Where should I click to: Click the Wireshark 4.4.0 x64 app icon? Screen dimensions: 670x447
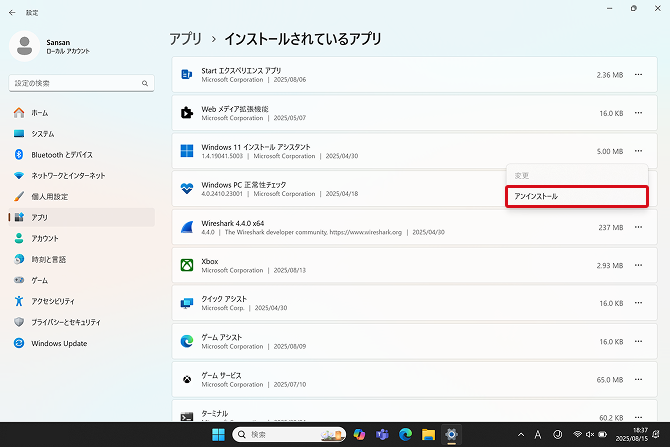click(x=186, y=227)
